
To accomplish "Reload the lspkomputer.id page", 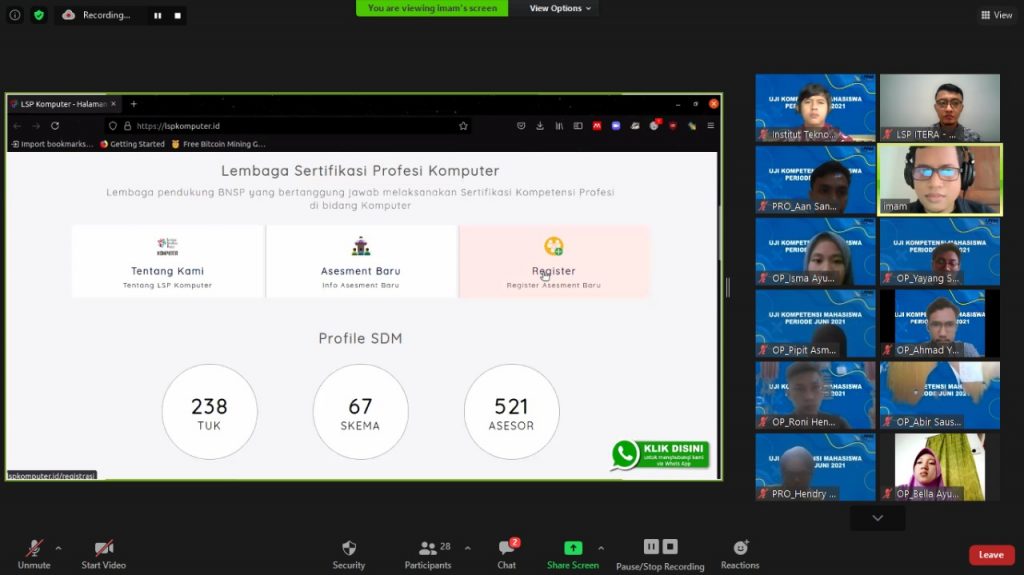I will point(55,125).
